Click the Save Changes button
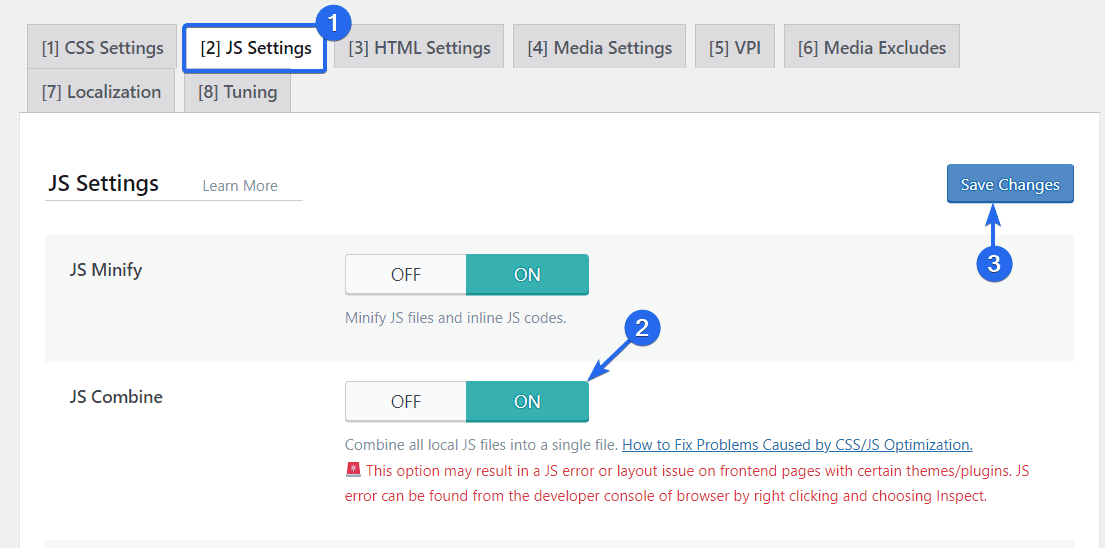This screenshot has height=548, width=1105. 1010,185
